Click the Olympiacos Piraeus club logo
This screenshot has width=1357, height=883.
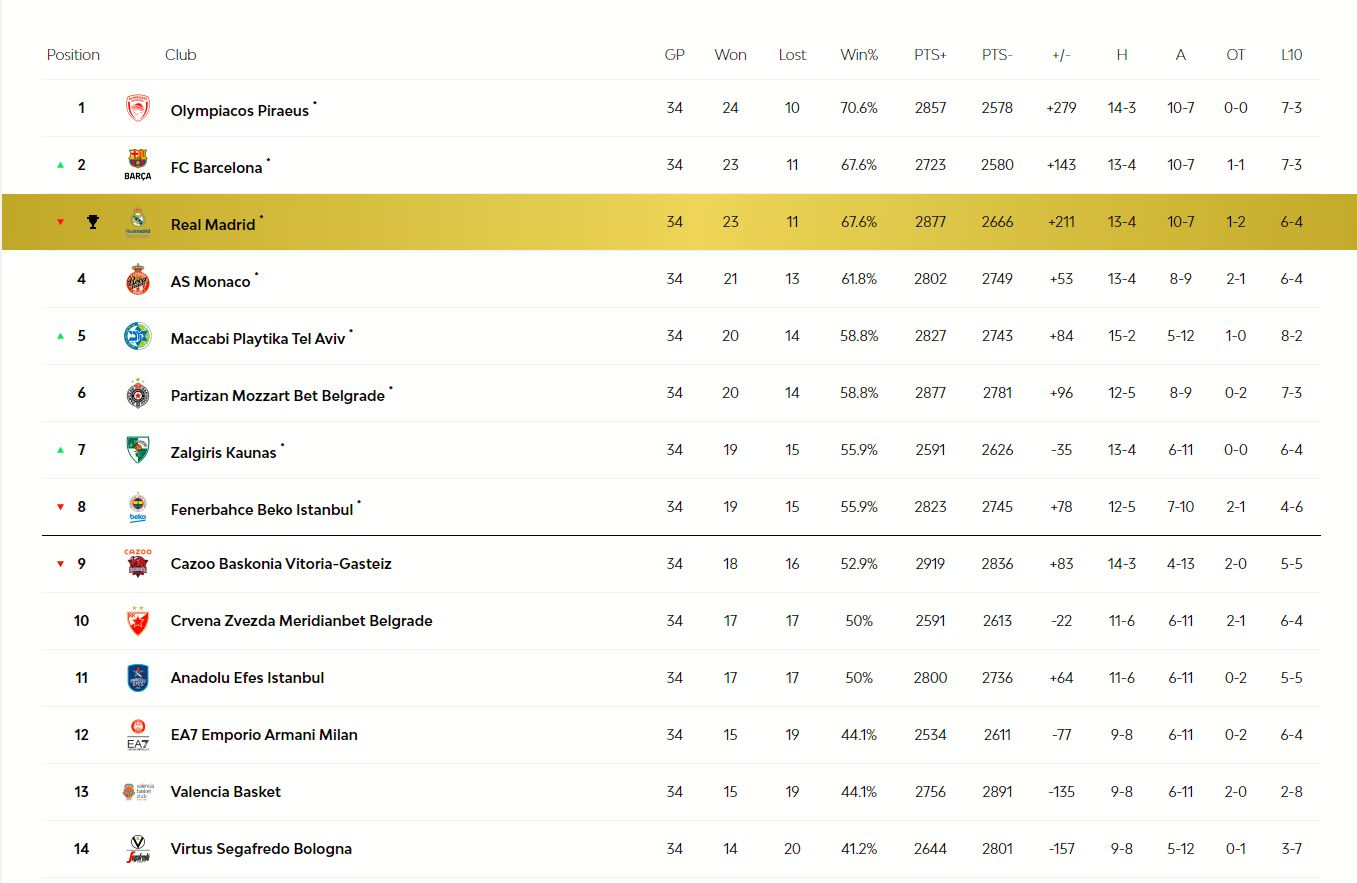pos(138,108)
